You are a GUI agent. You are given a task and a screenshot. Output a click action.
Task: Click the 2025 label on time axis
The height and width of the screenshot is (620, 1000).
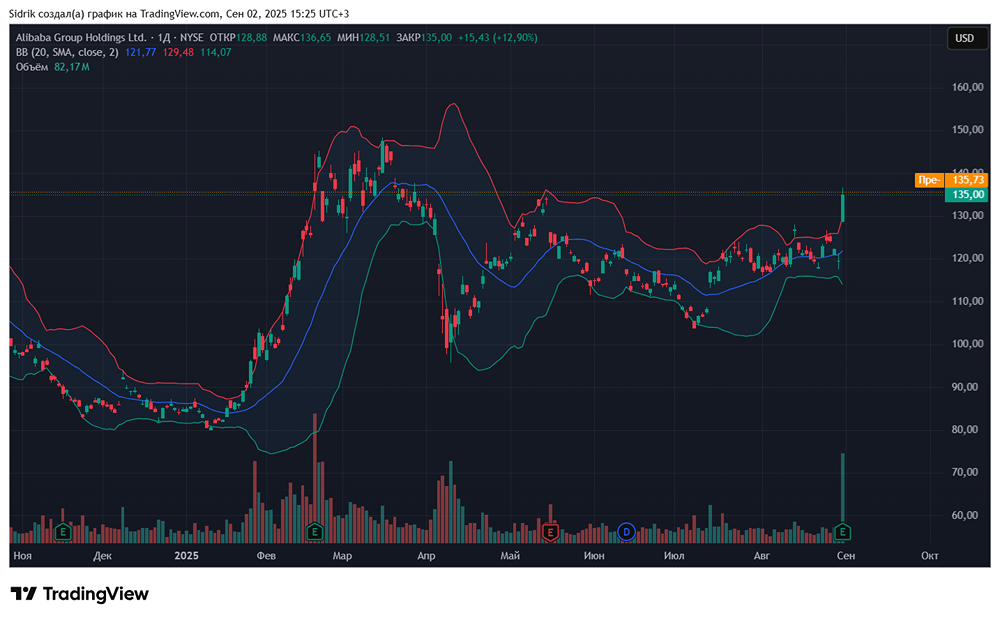click(x=188, y=553)
